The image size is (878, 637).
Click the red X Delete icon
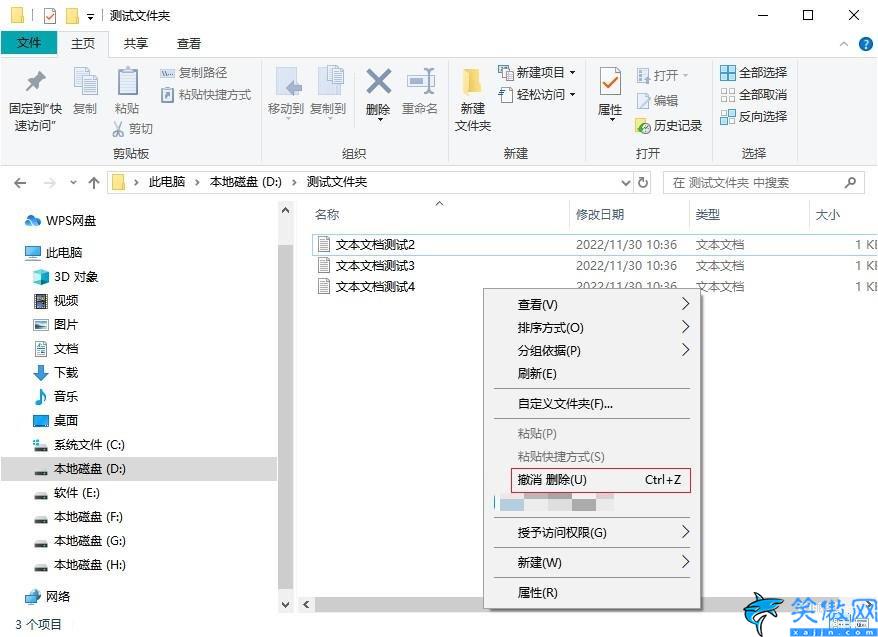379,82
